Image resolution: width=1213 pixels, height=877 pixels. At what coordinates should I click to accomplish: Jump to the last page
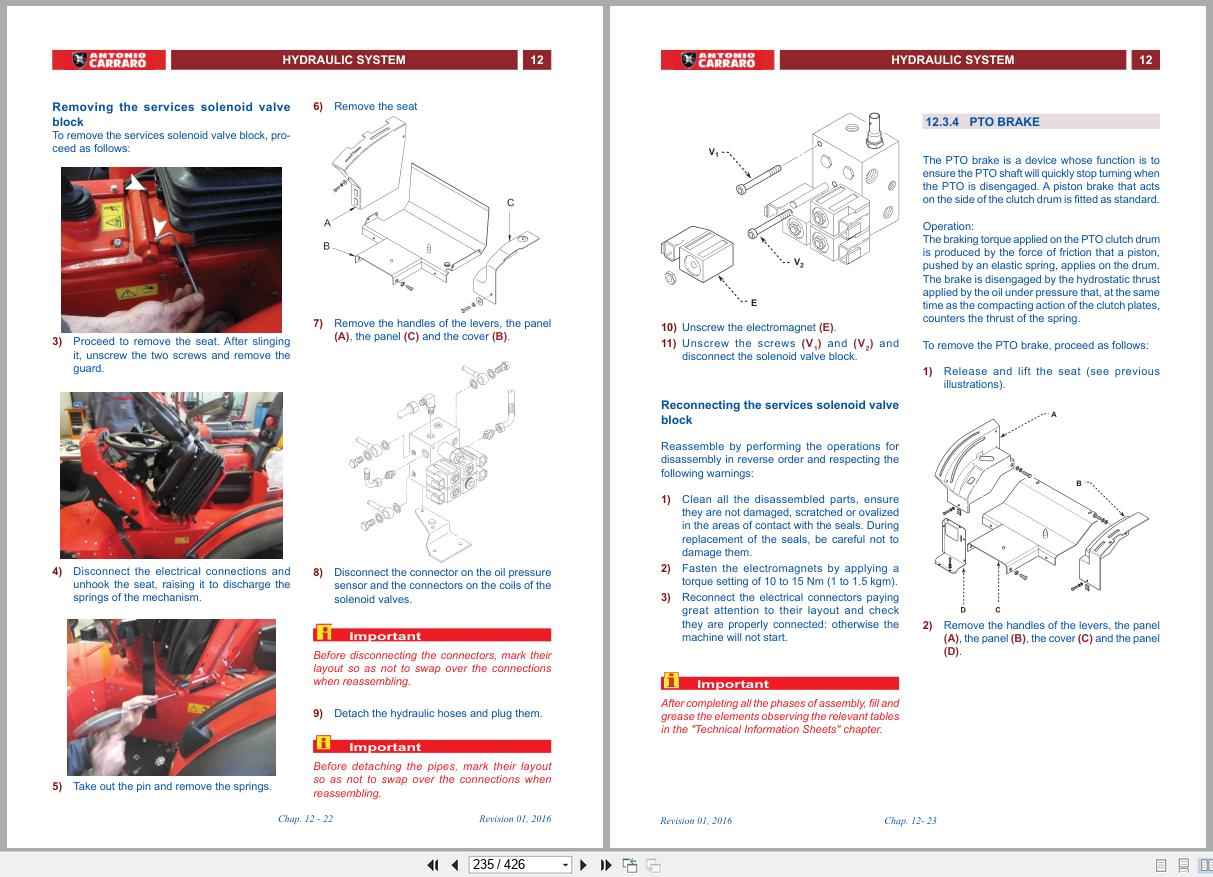coord(605,864)
